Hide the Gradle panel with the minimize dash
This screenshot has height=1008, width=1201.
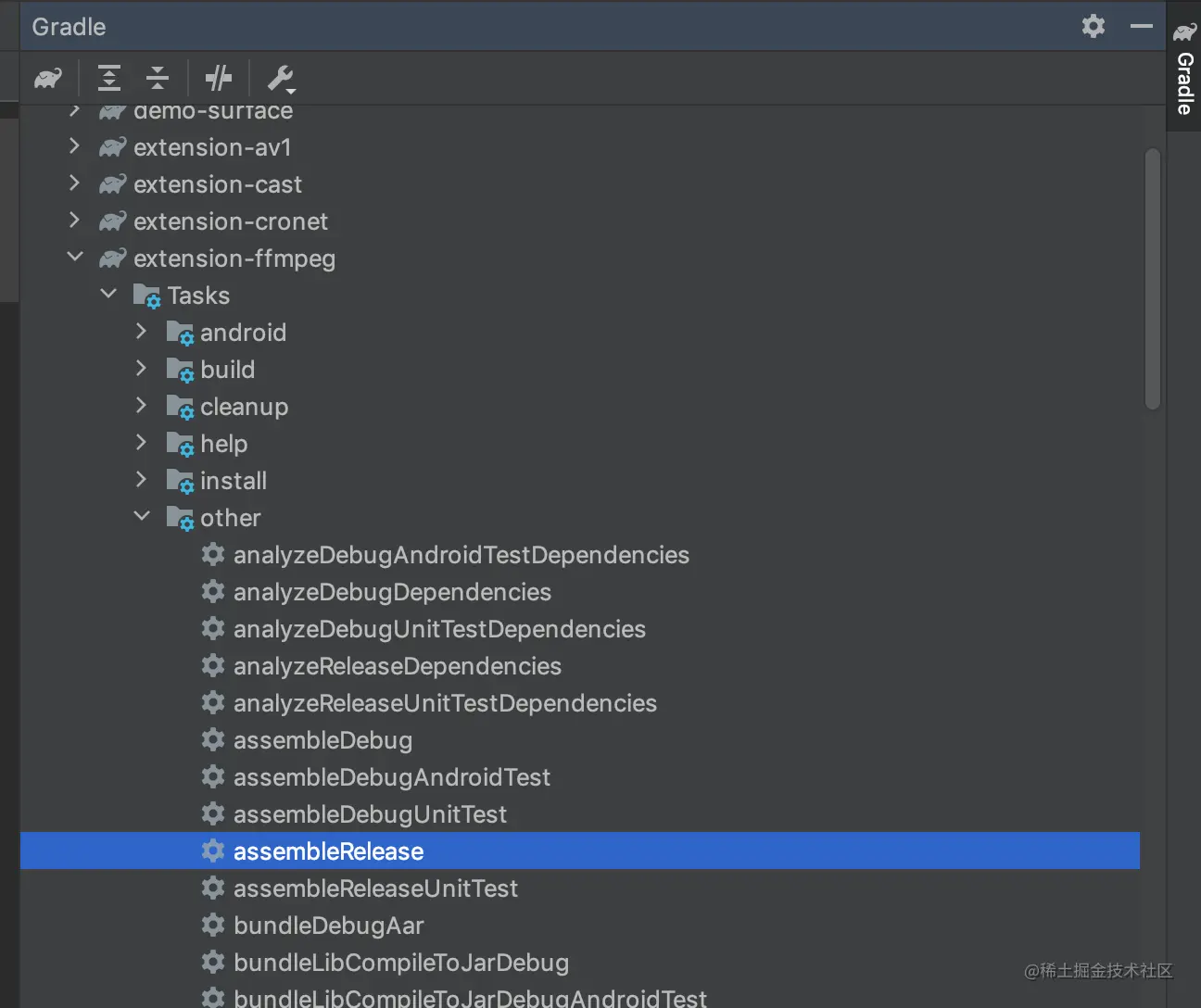point(1142,26)
